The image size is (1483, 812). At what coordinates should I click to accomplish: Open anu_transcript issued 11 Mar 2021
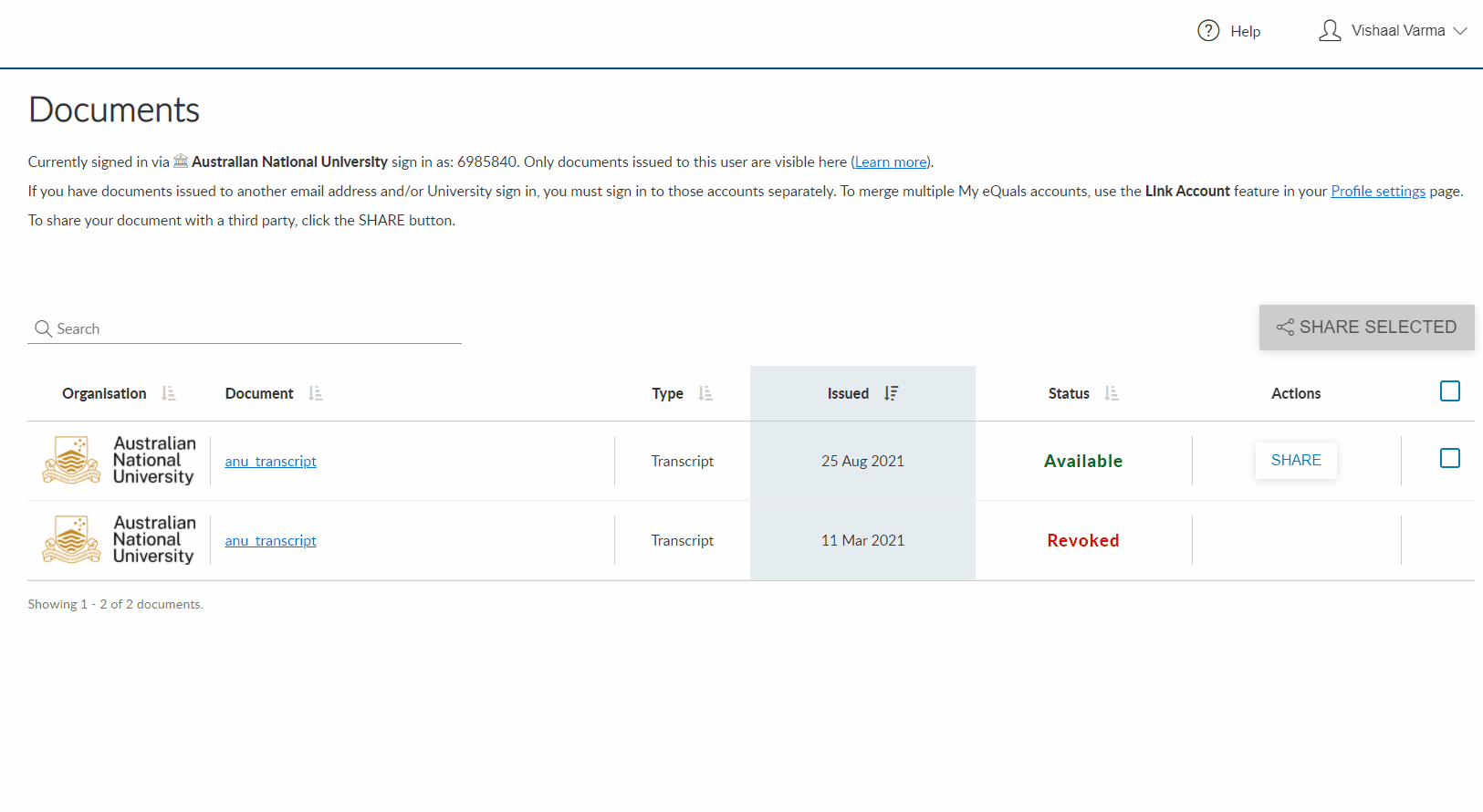[x=271, y=541]
